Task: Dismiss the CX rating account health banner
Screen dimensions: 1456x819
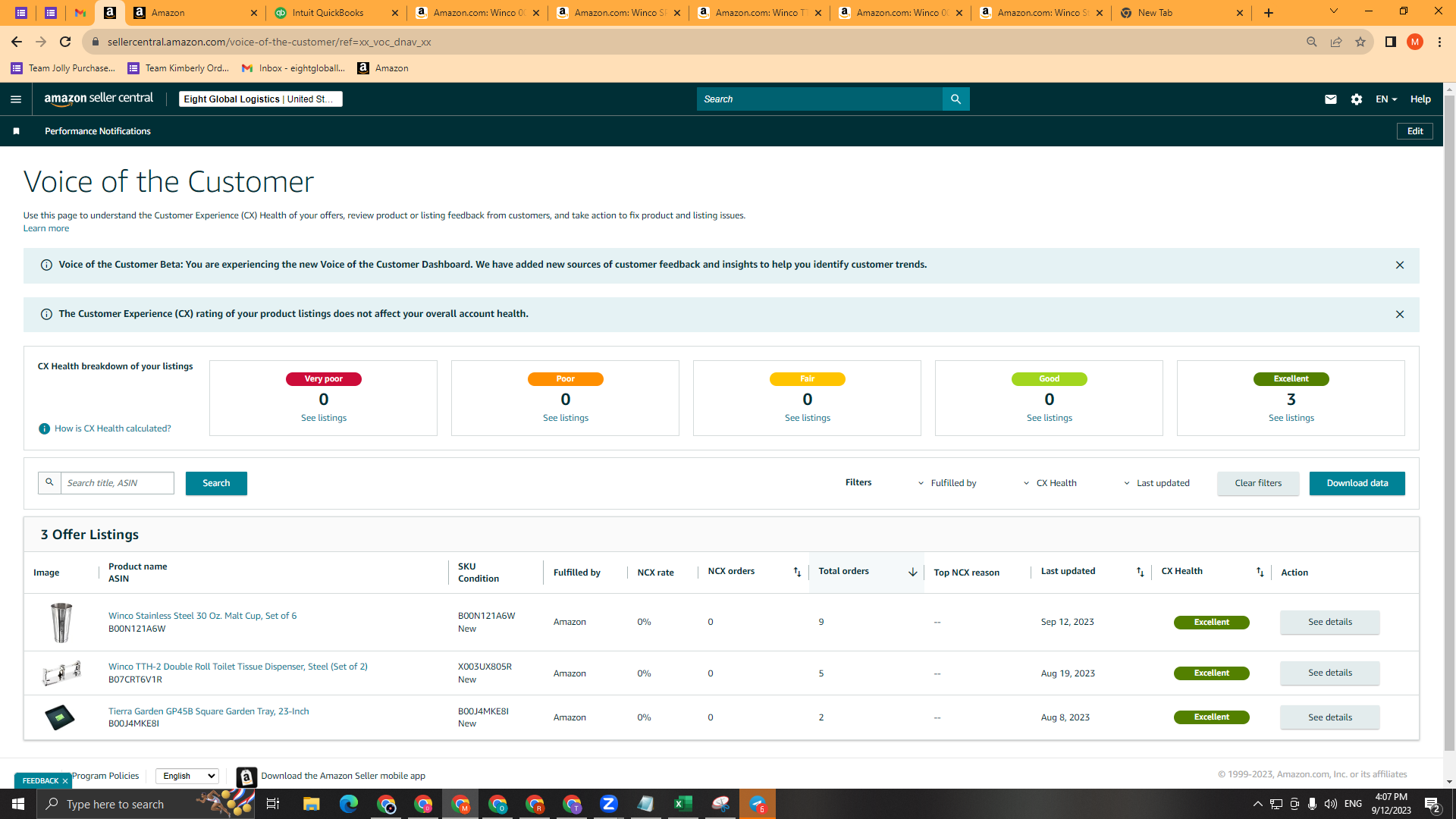Action: point(1400,315)
